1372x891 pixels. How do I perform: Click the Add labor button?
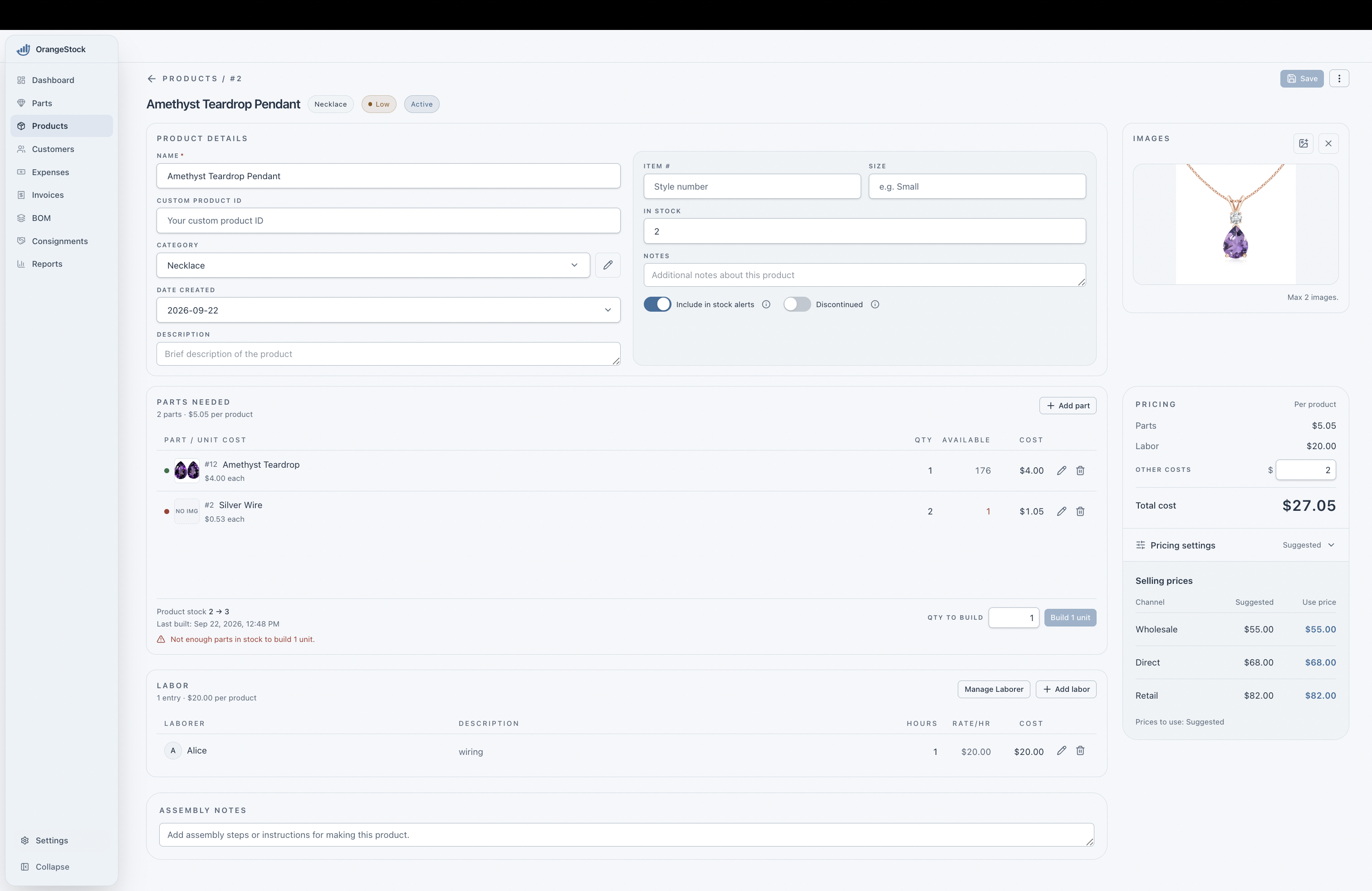1066,689
